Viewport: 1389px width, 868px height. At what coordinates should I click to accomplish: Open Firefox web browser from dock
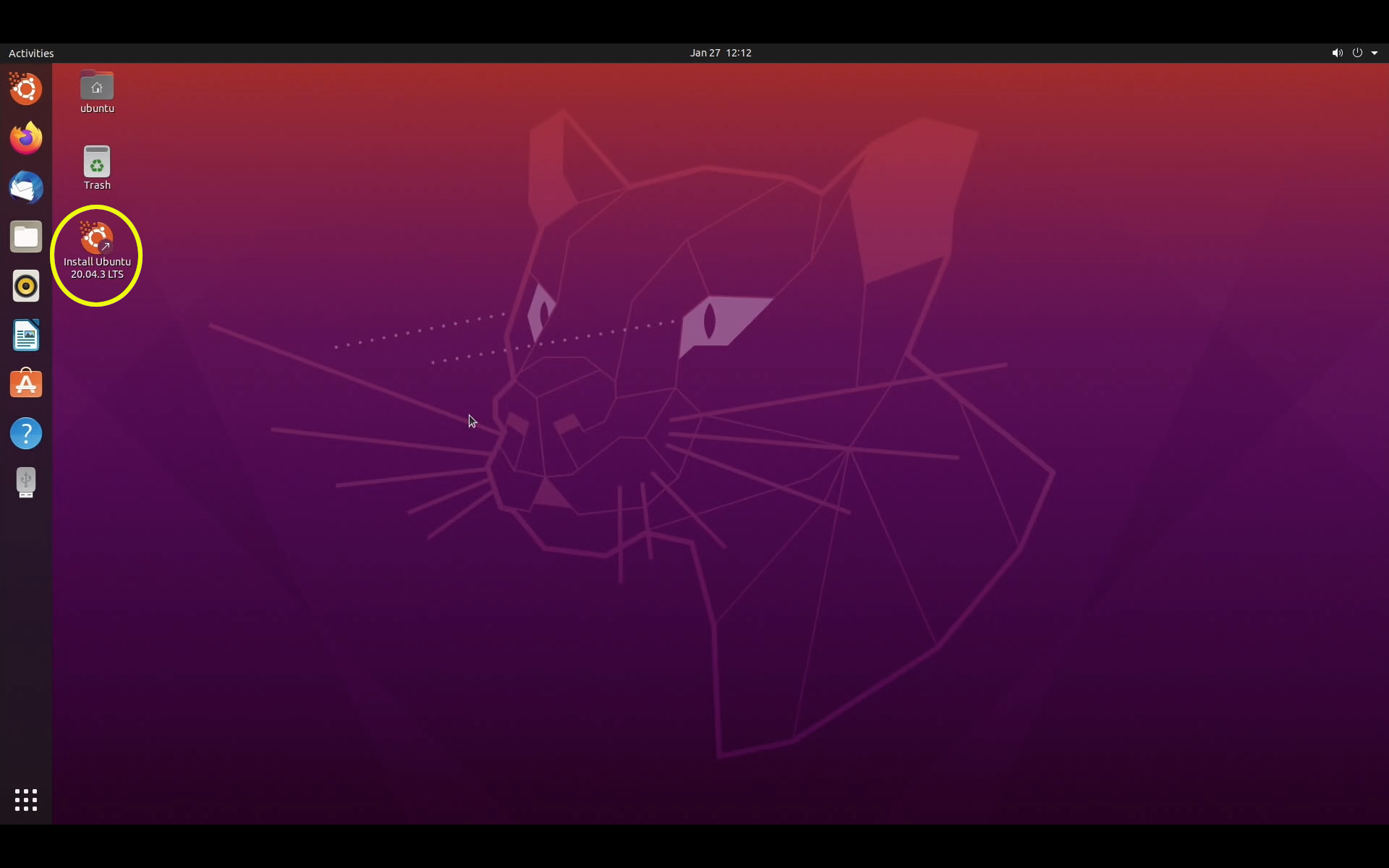pyautogui.click(x=26, y=138)
